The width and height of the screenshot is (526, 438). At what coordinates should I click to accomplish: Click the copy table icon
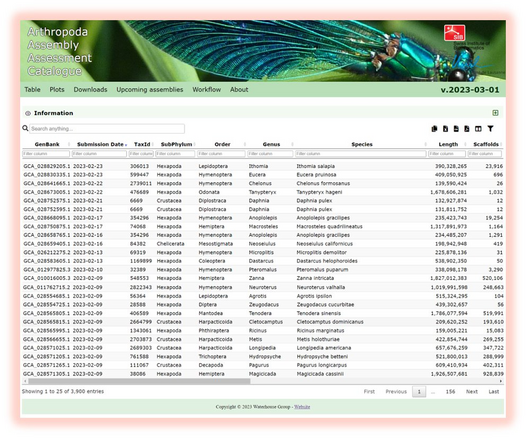tap(434, 129)
